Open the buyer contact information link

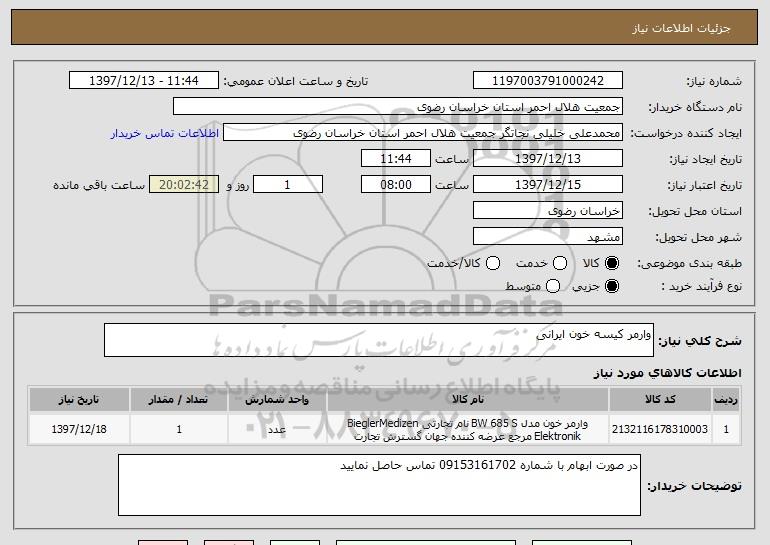(165, 134)
